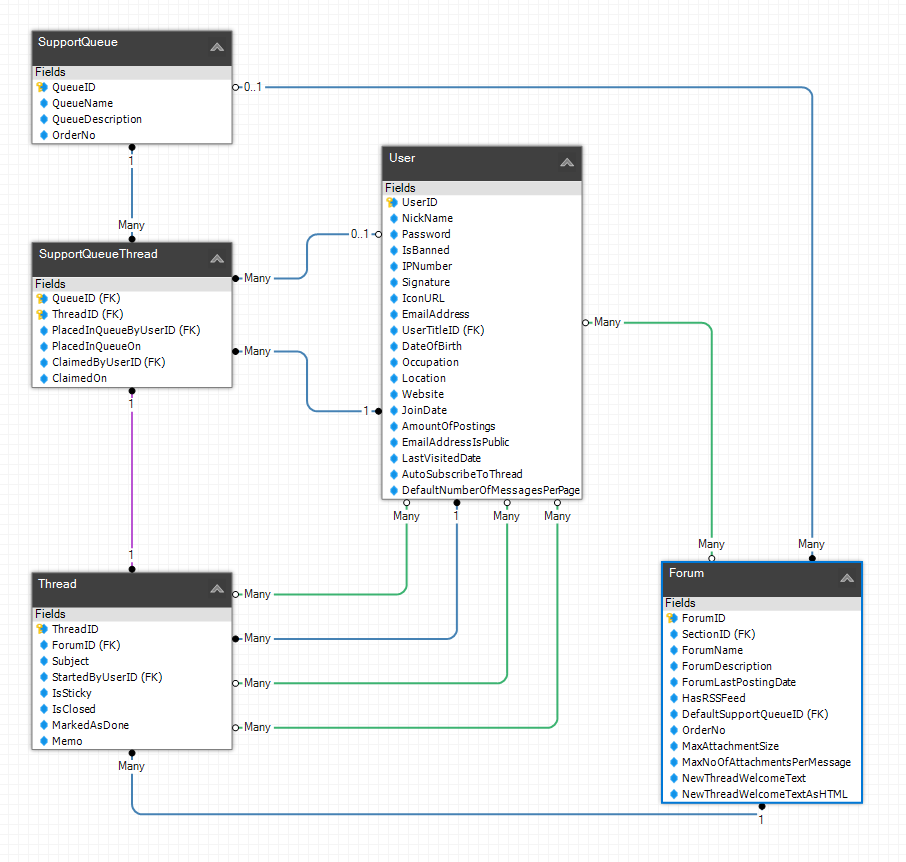
Task: Select the EmailAddressIsPublic field
Action: (482, 442)
